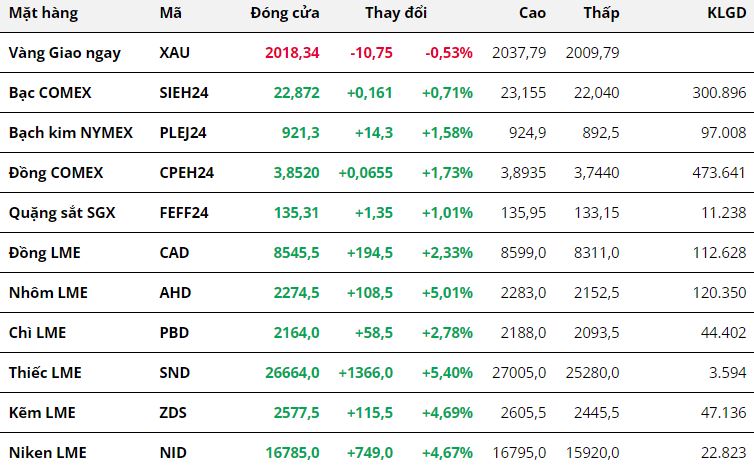The image size is (754, 465).
Task: Select the 'Vàng Giao ngay' row name
Action: coord(64,52)
